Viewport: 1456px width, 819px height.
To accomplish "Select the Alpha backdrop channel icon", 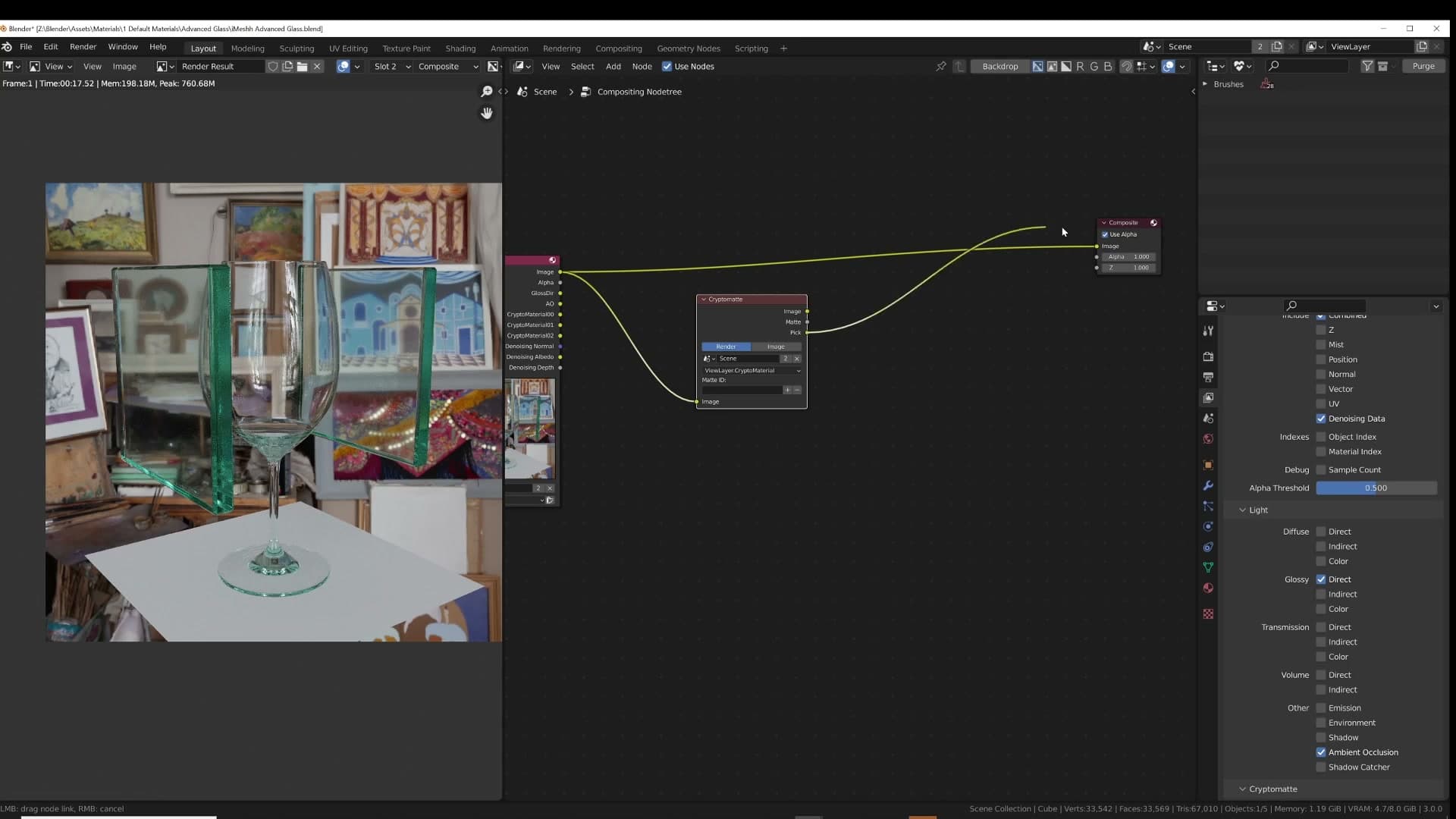I will (1066, 67).
